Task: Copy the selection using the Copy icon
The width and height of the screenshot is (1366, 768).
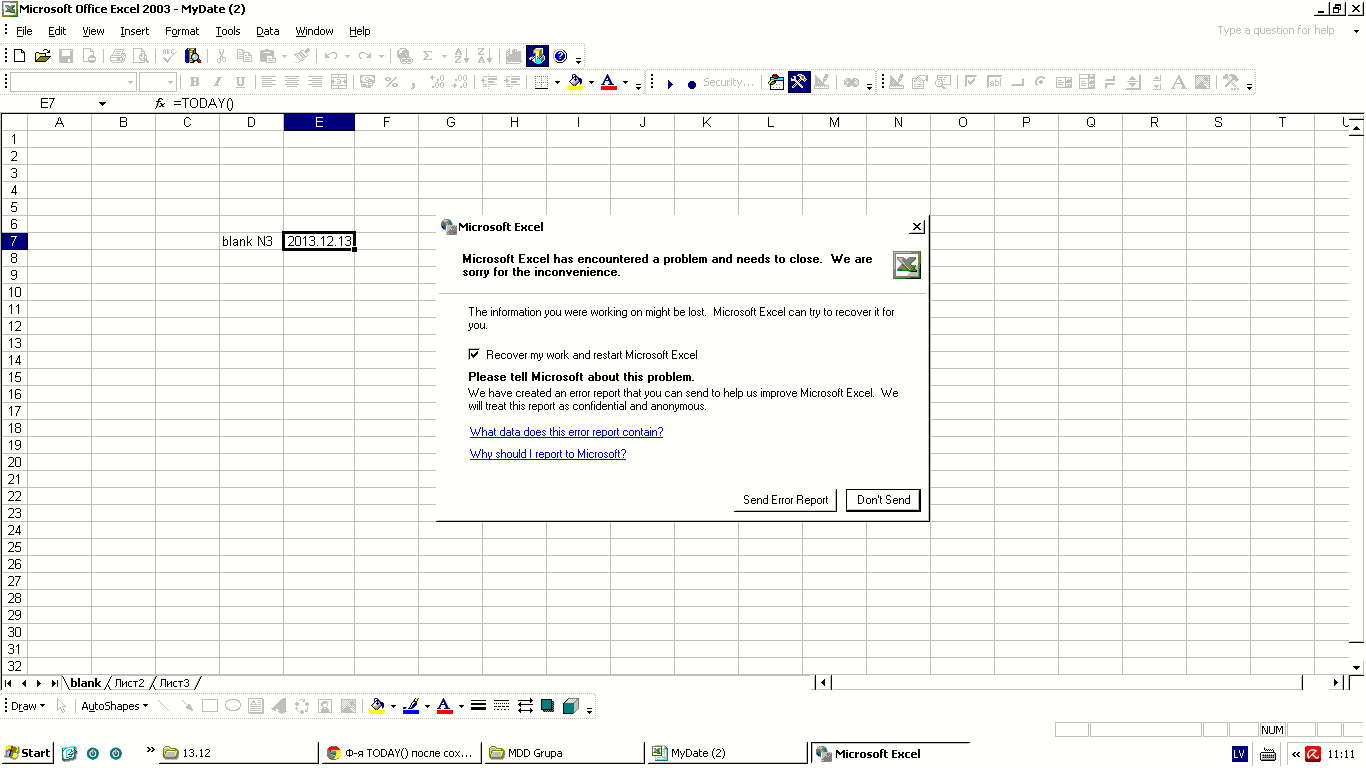Action: (244, 56)
